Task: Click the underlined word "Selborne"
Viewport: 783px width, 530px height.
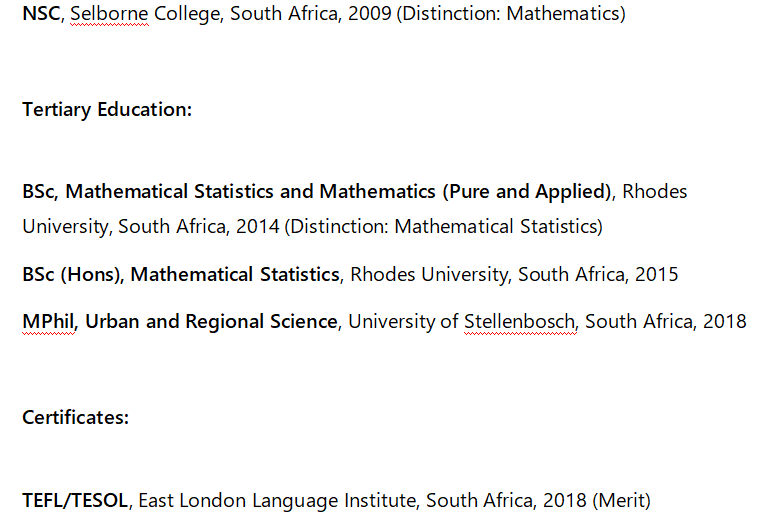Action: click(x=108, y=15)
